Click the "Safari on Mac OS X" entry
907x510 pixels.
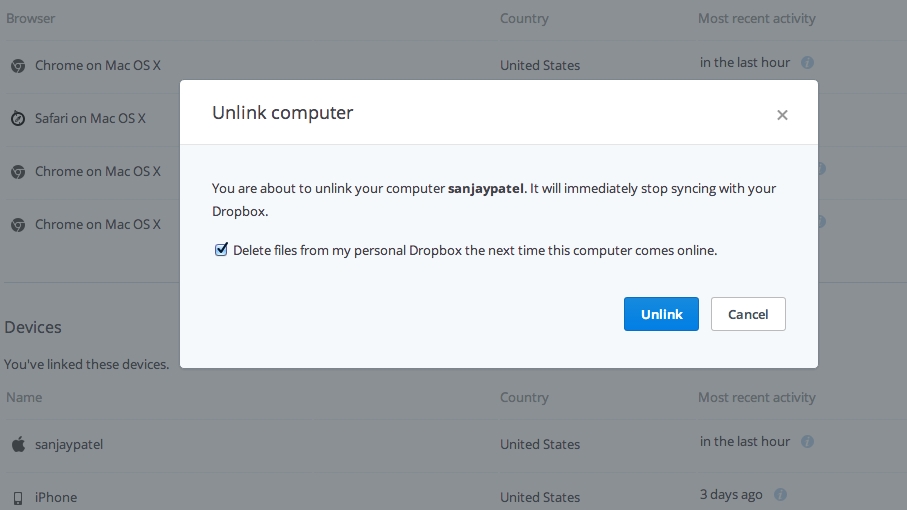point(90,118)
